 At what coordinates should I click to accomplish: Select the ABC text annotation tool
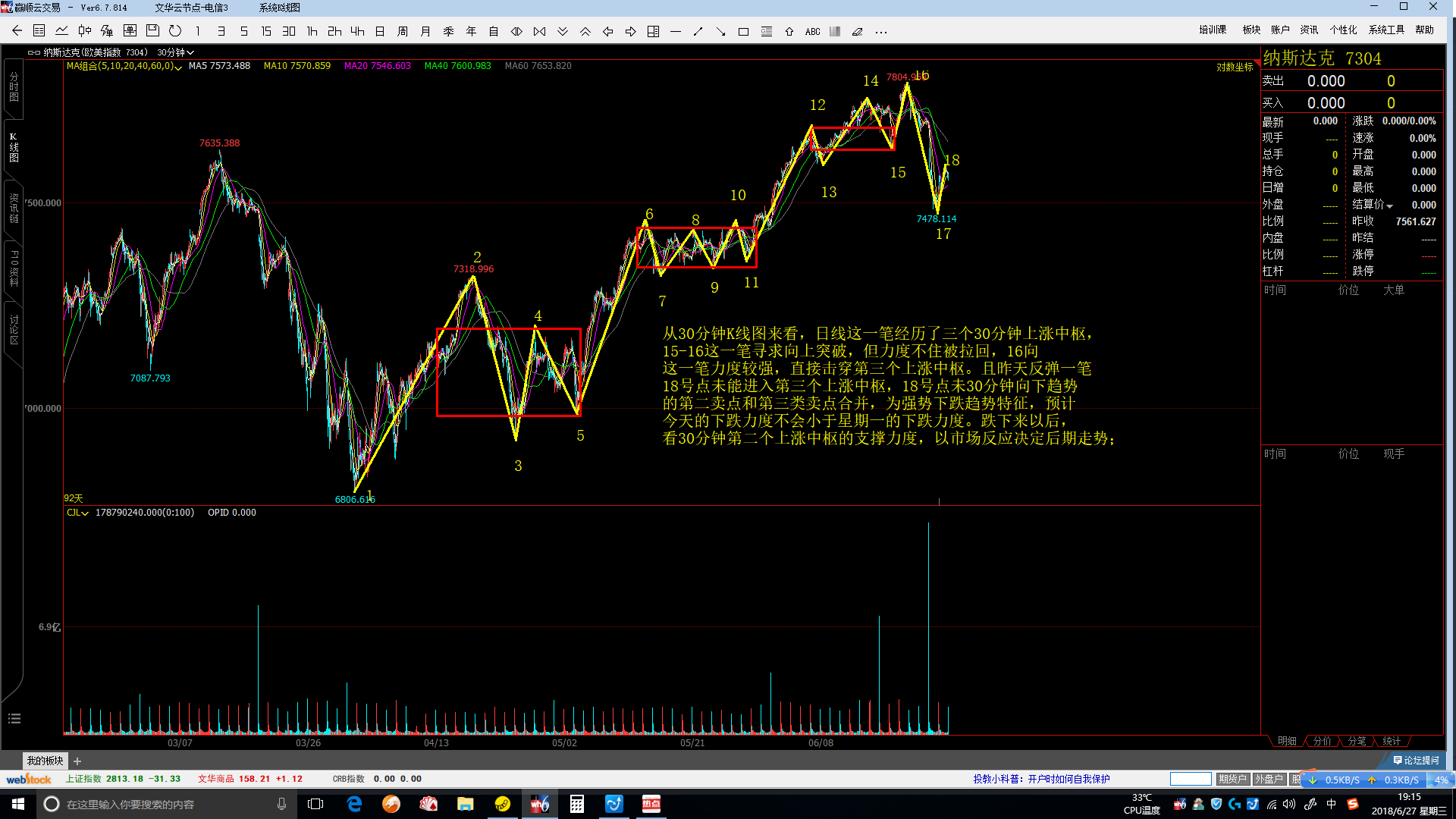coord(812,31)
